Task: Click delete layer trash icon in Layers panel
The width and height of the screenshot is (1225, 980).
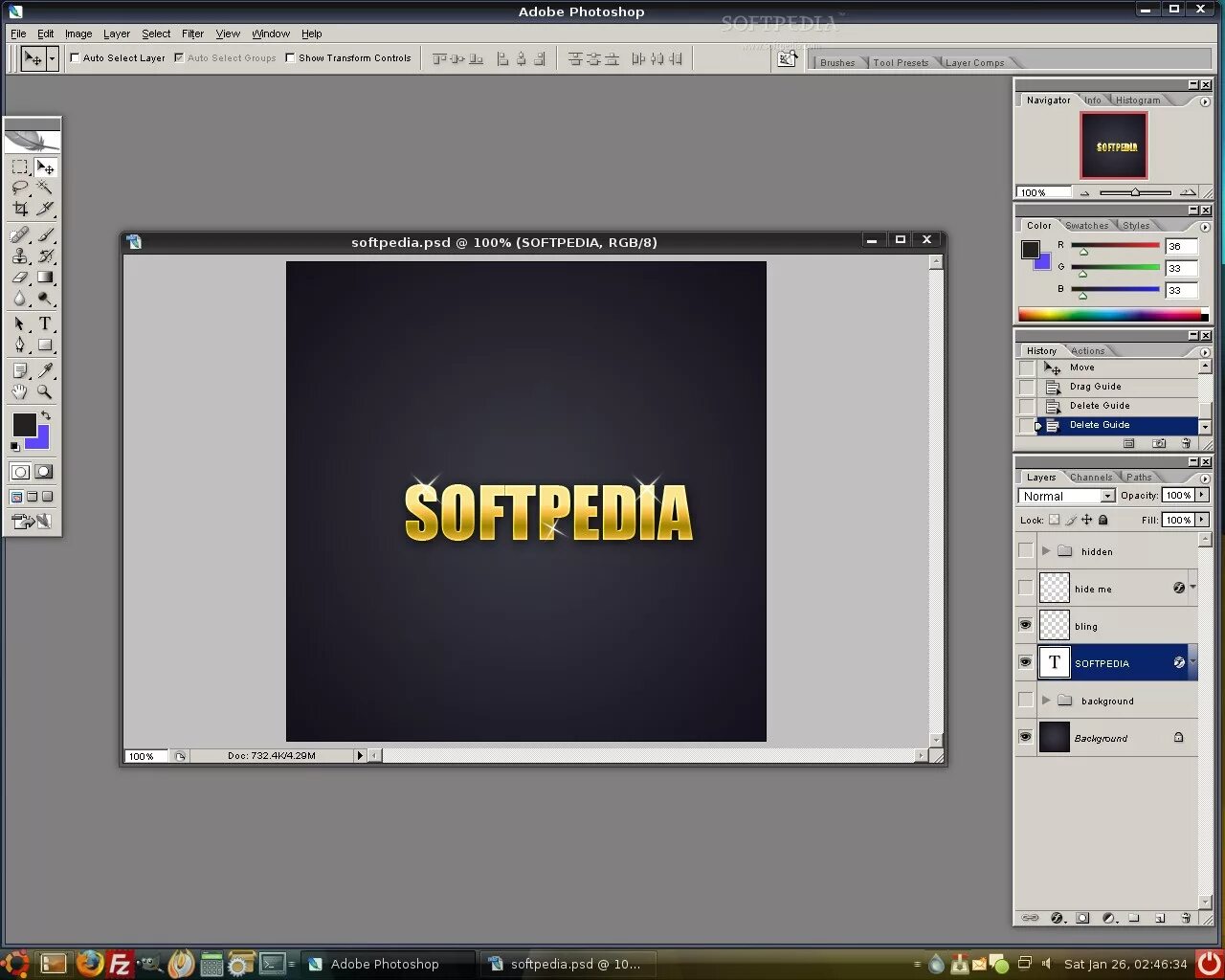Action: [1186, 918]
